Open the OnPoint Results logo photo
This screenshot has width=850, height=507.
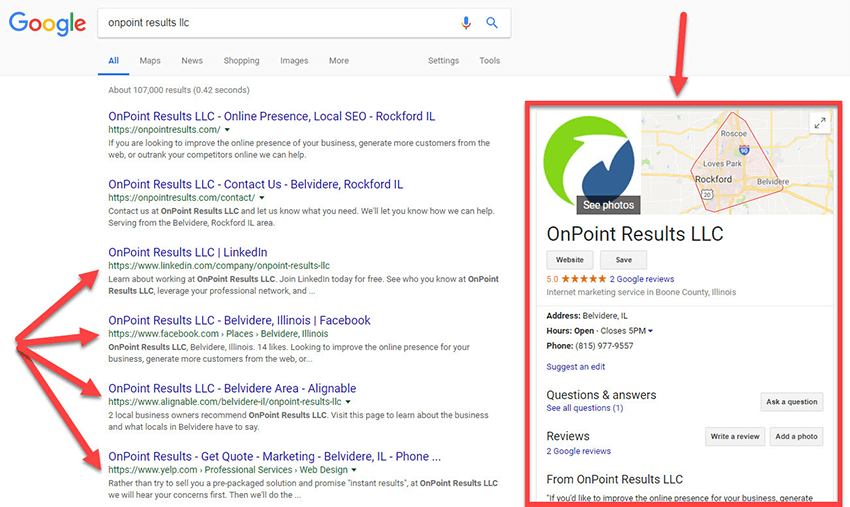pyautogui.click(x=590, y=163)
